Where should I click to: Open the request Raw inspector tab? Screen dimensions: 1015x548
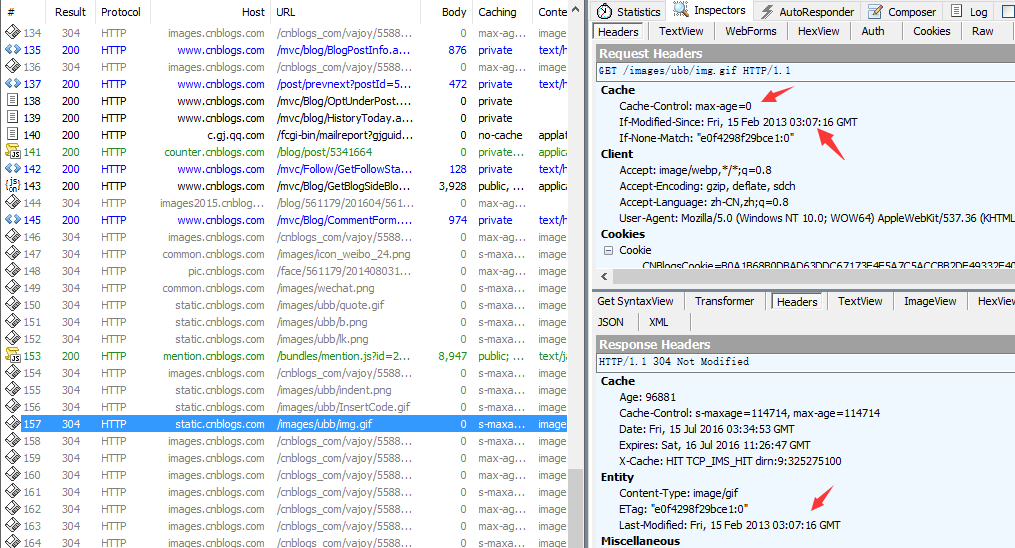982,32
